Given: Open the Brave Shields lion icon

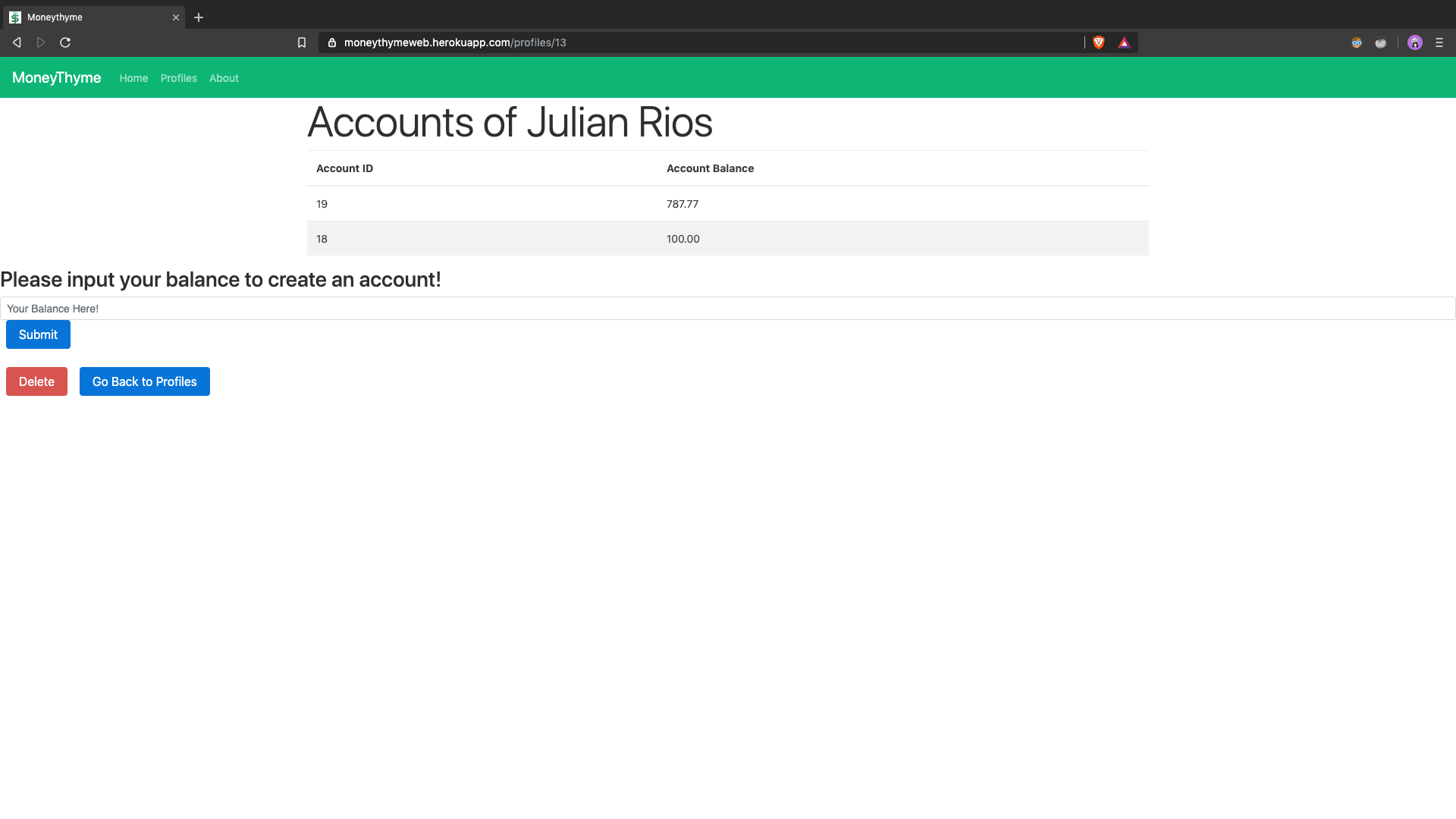Looking at the screenshot, I should tap(1099, 42).
